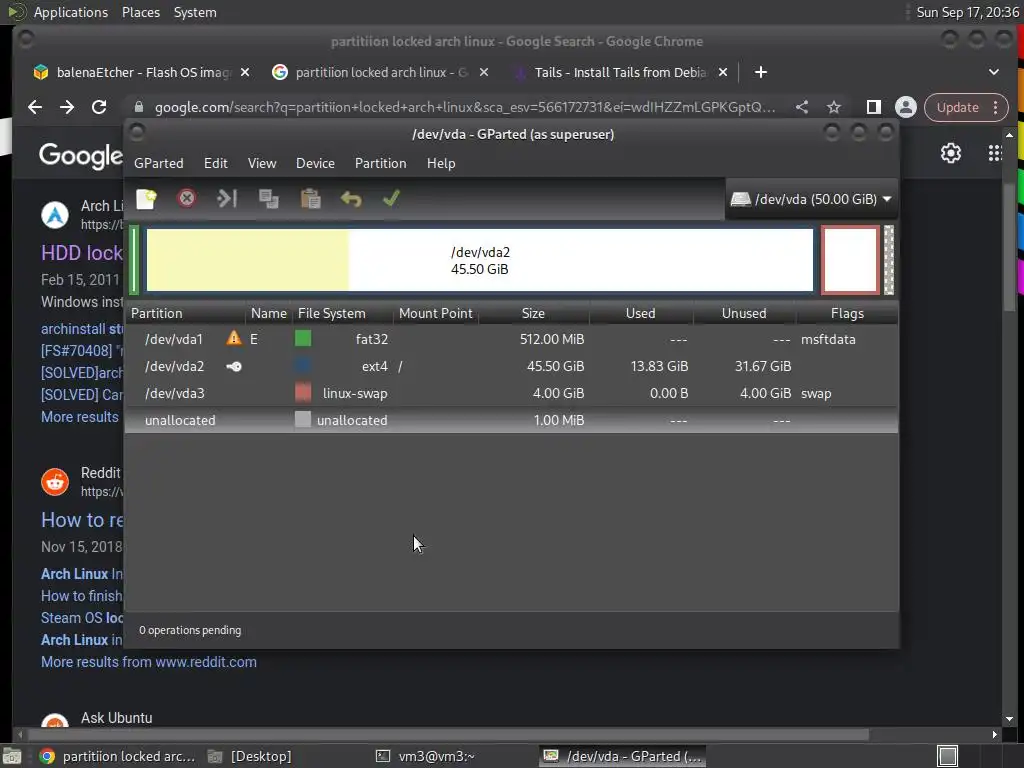
Task: Switch to the Tails install Chrome tab
Action: coord(611,72)
